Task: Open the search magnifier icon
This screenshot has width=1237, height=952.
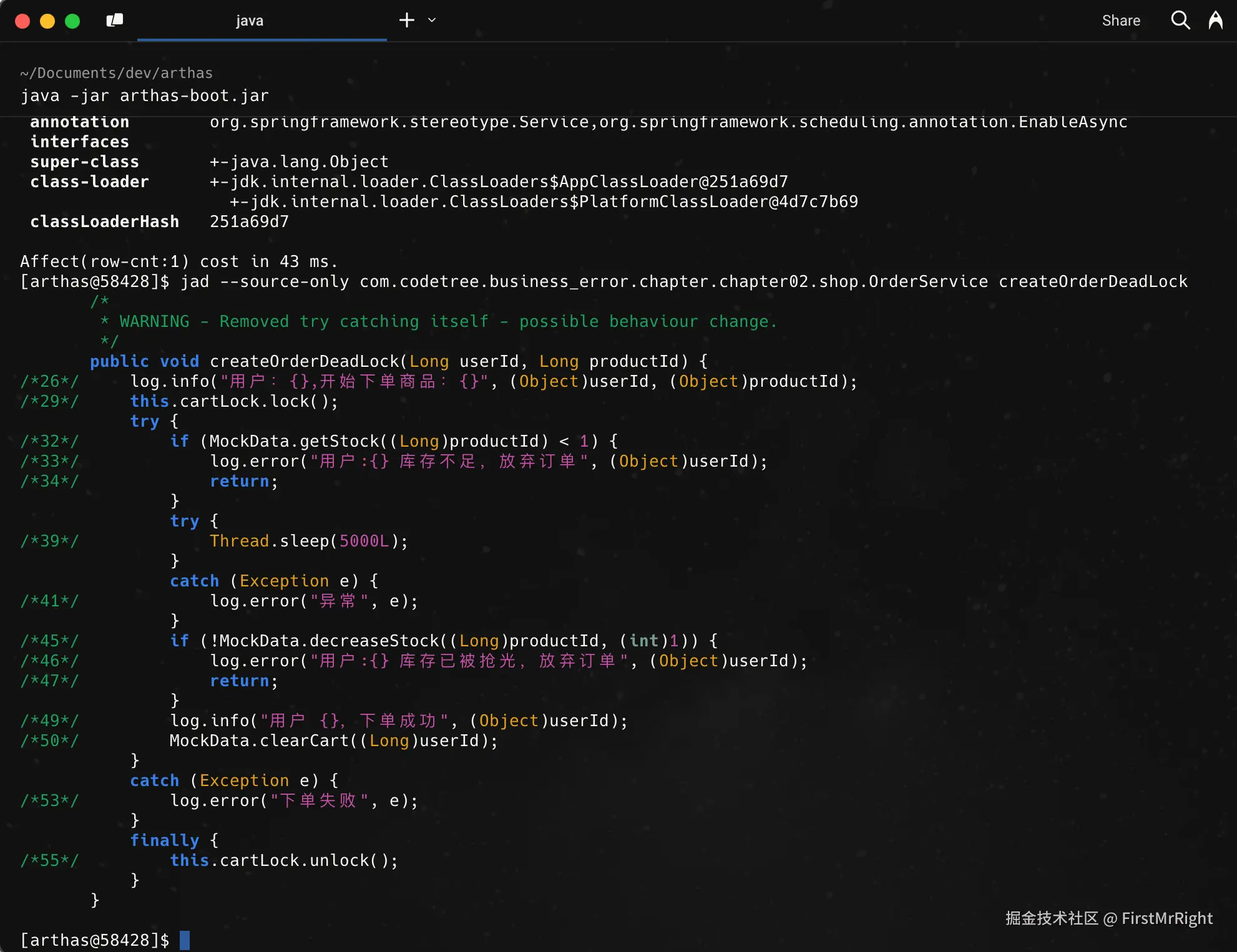Action: click(x=1180, y=21)
